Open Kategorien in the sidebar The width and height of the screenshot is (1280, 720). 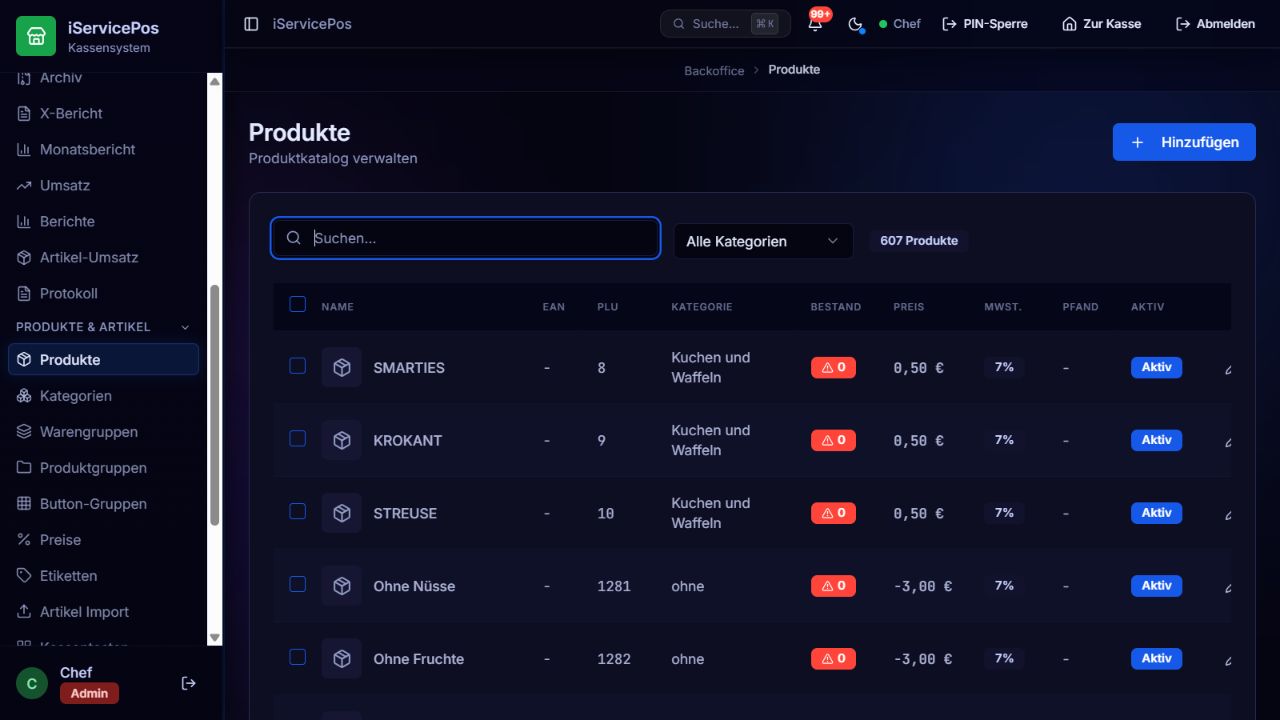(x=104, y=396)
